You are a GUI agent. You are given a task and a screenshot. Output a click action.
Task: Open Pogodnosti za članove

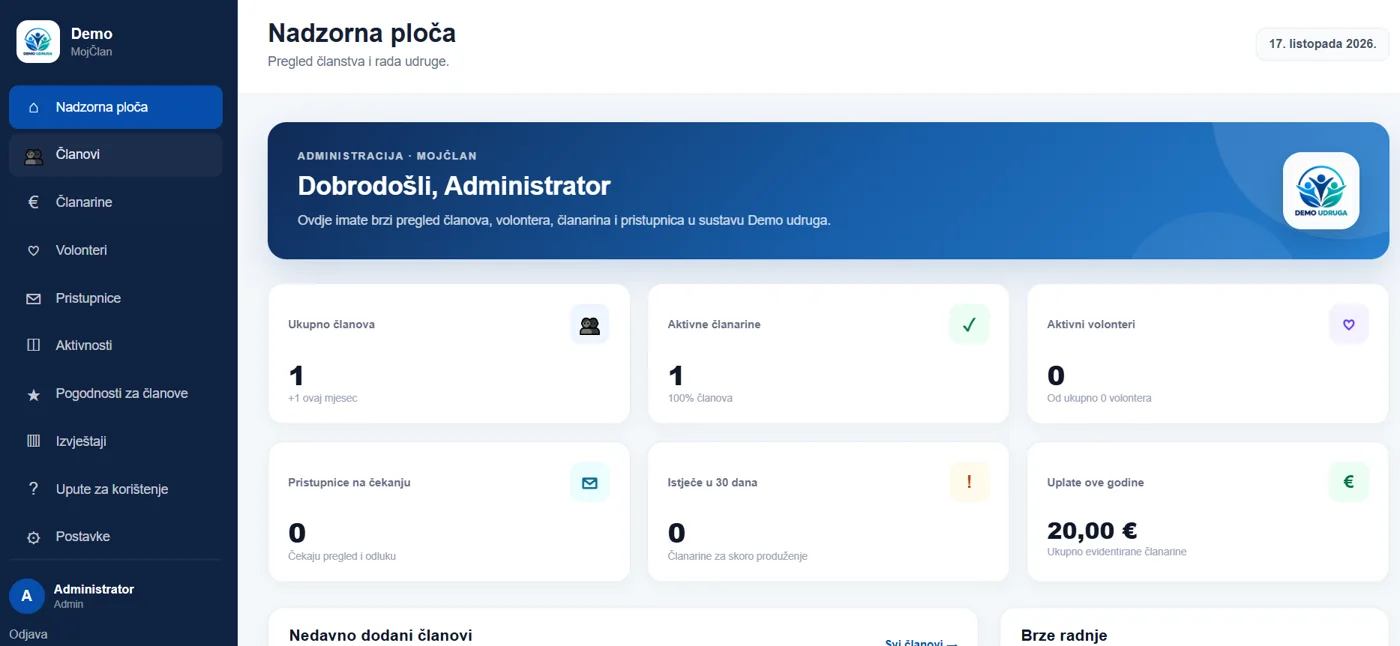tap(116, 393)
